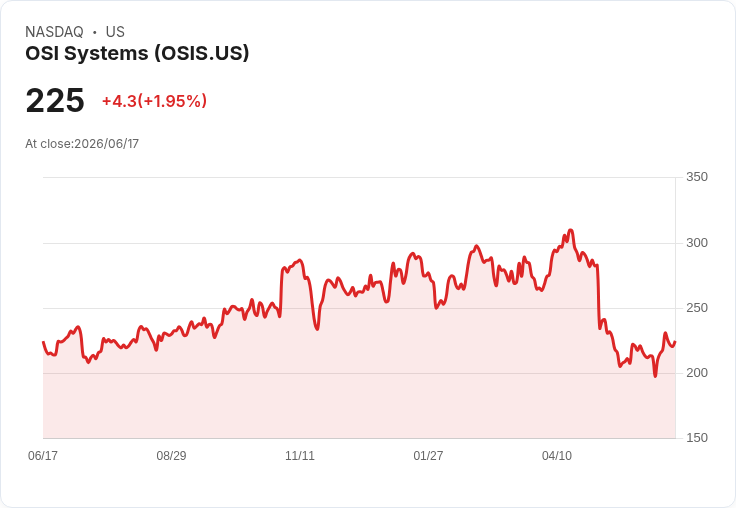Select the NASDAQ exchange label

(54, 32)
